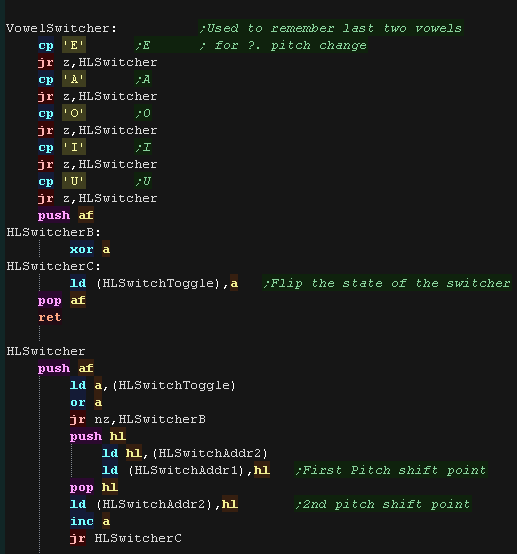Click the HLSwitcherB label line
This screenshot has height=554, width=517.
click(x=54, y=232)
